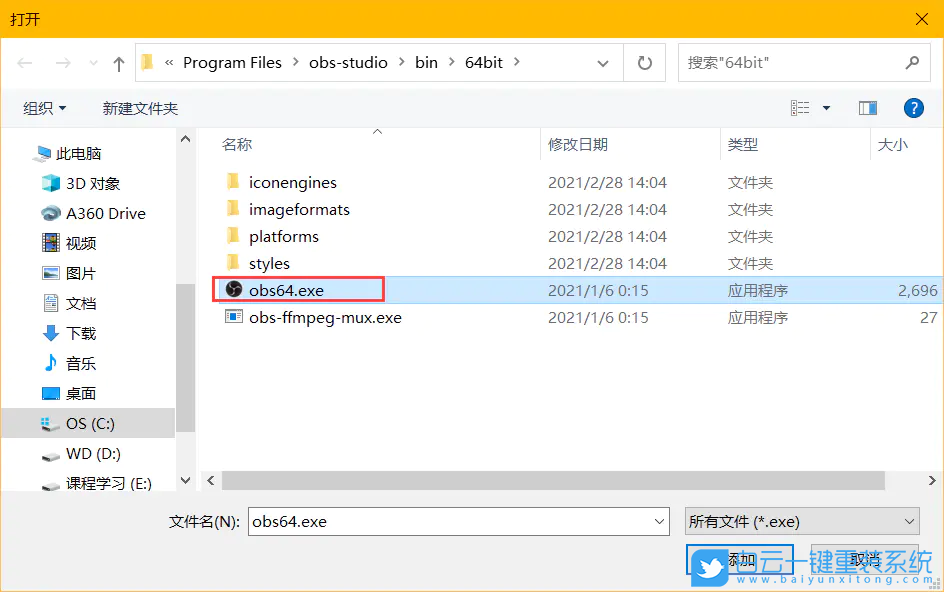Open the 组织 menu
Image resolution: width=944 pixels, height=592 pixels.
pyautogui.click(x=42, y=108)
